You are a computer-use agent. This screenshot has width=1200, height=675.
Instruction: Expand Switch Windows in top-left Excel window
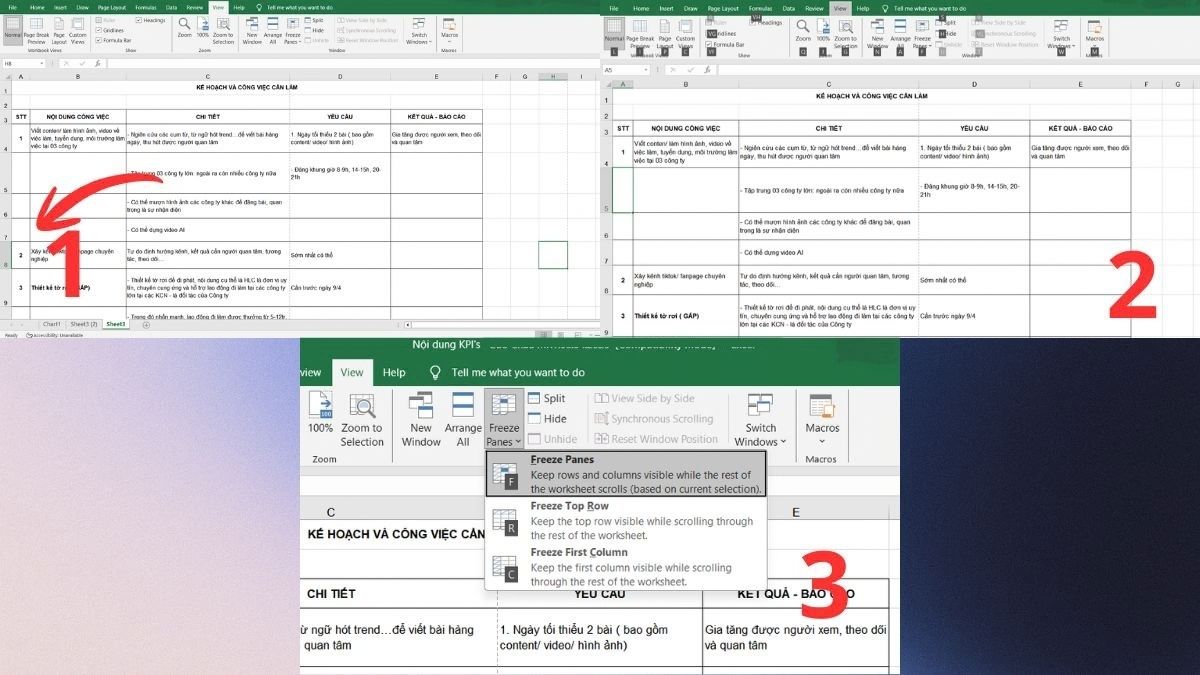418,31
